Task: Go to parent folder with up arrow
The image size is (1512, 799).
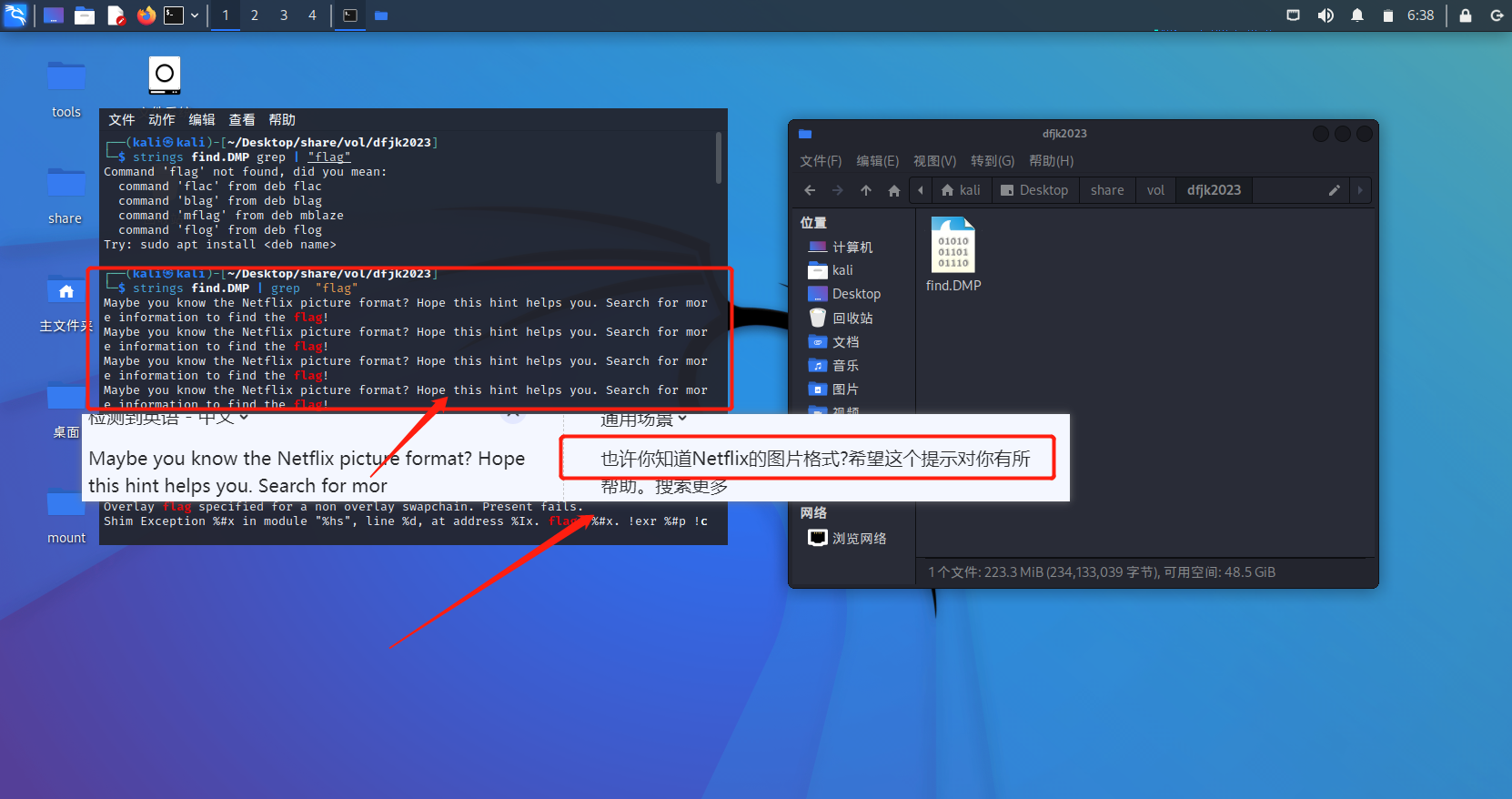Action: tap(866, 190)
